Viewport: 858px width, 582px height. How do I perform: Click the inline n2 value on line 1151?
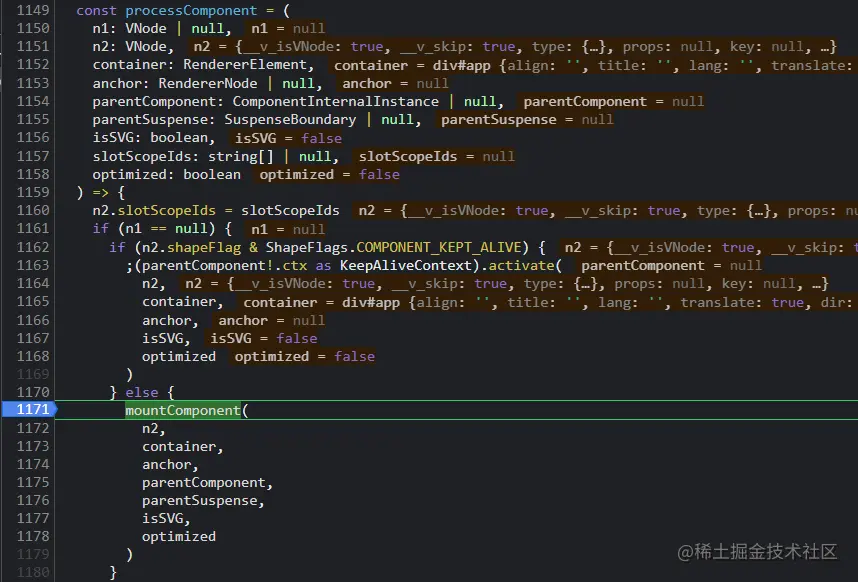pyautogui.click(x=515, y=46)
